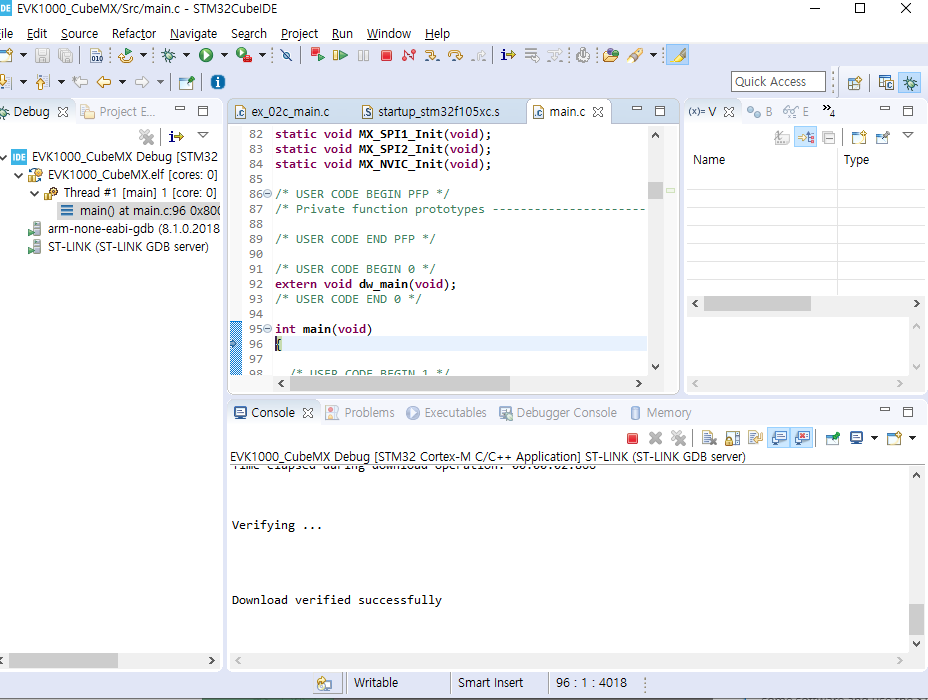Select the main() at main.c:96 stack frame
The height and width of the screenshot is (700, 928).
tap(140, 211)
